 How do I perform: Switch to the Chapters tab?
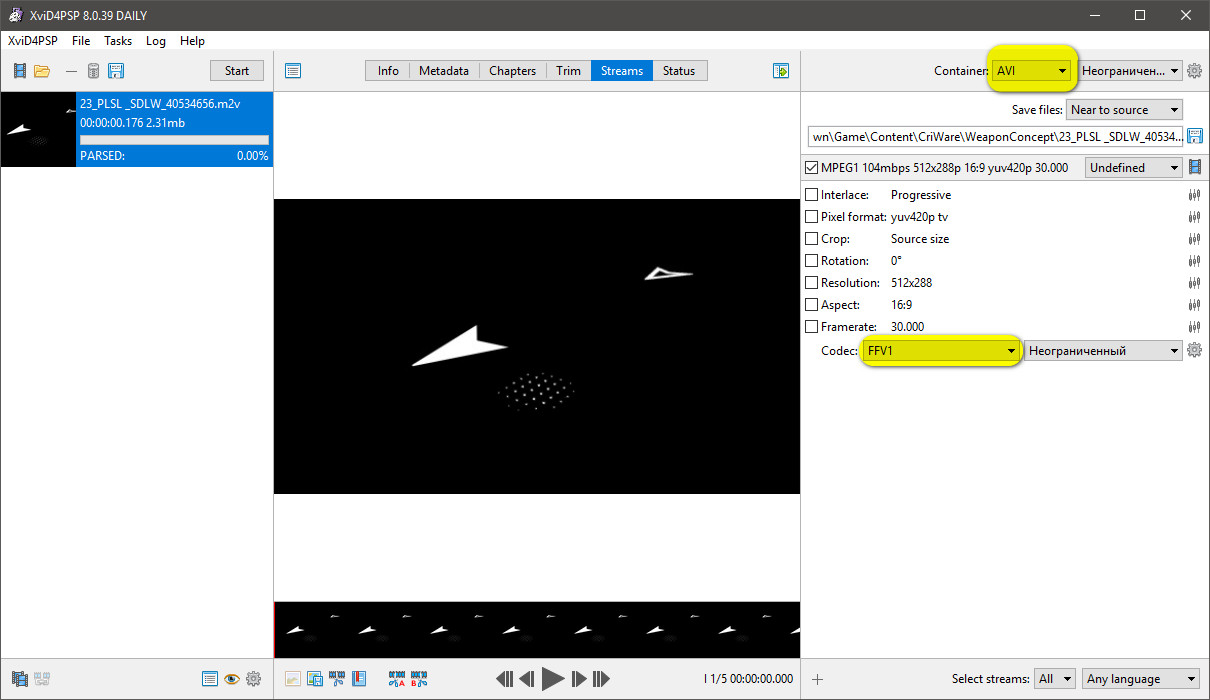(x=512, y=71)
